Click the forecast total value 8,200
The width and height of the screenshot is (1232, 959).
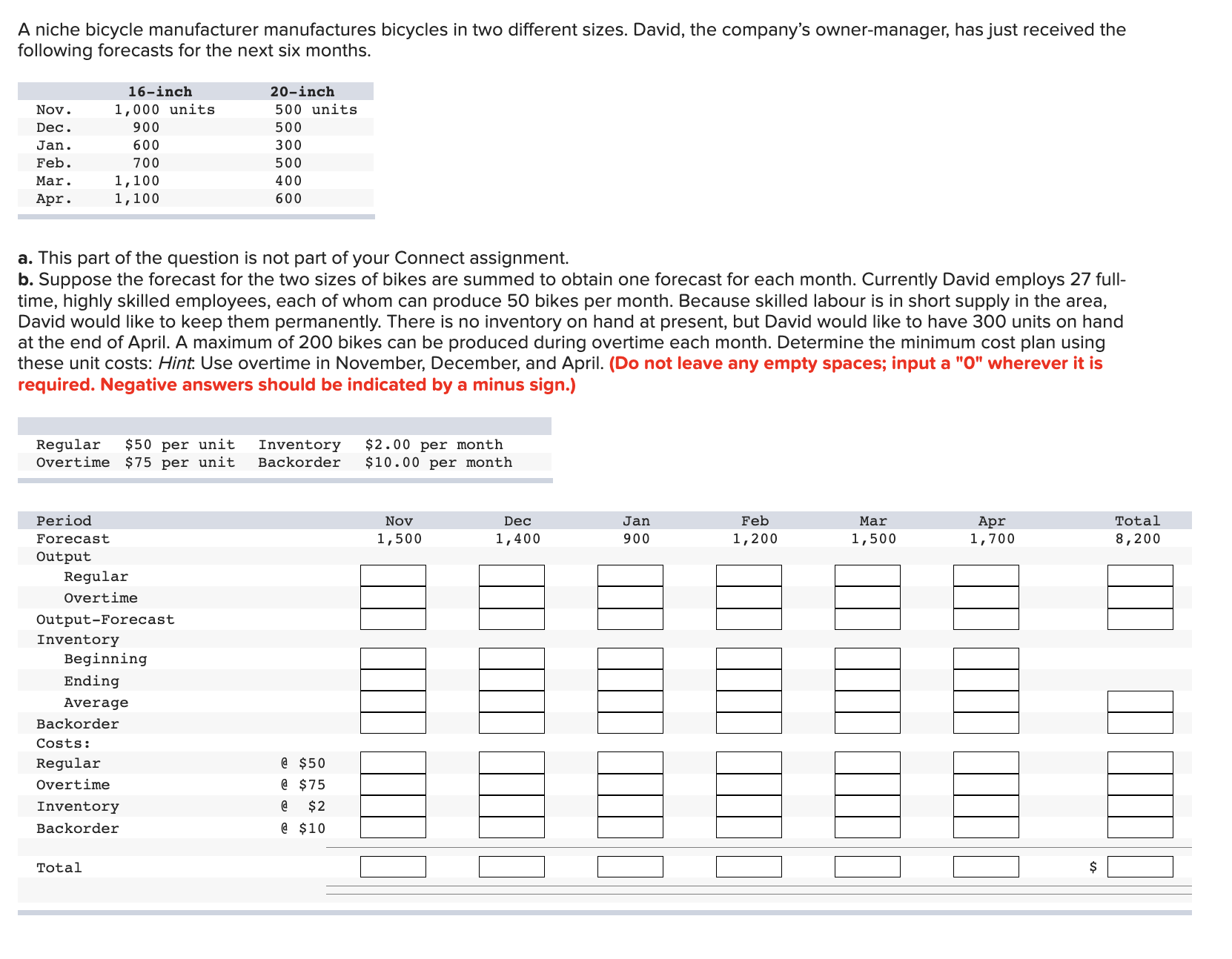[1138, 539]
